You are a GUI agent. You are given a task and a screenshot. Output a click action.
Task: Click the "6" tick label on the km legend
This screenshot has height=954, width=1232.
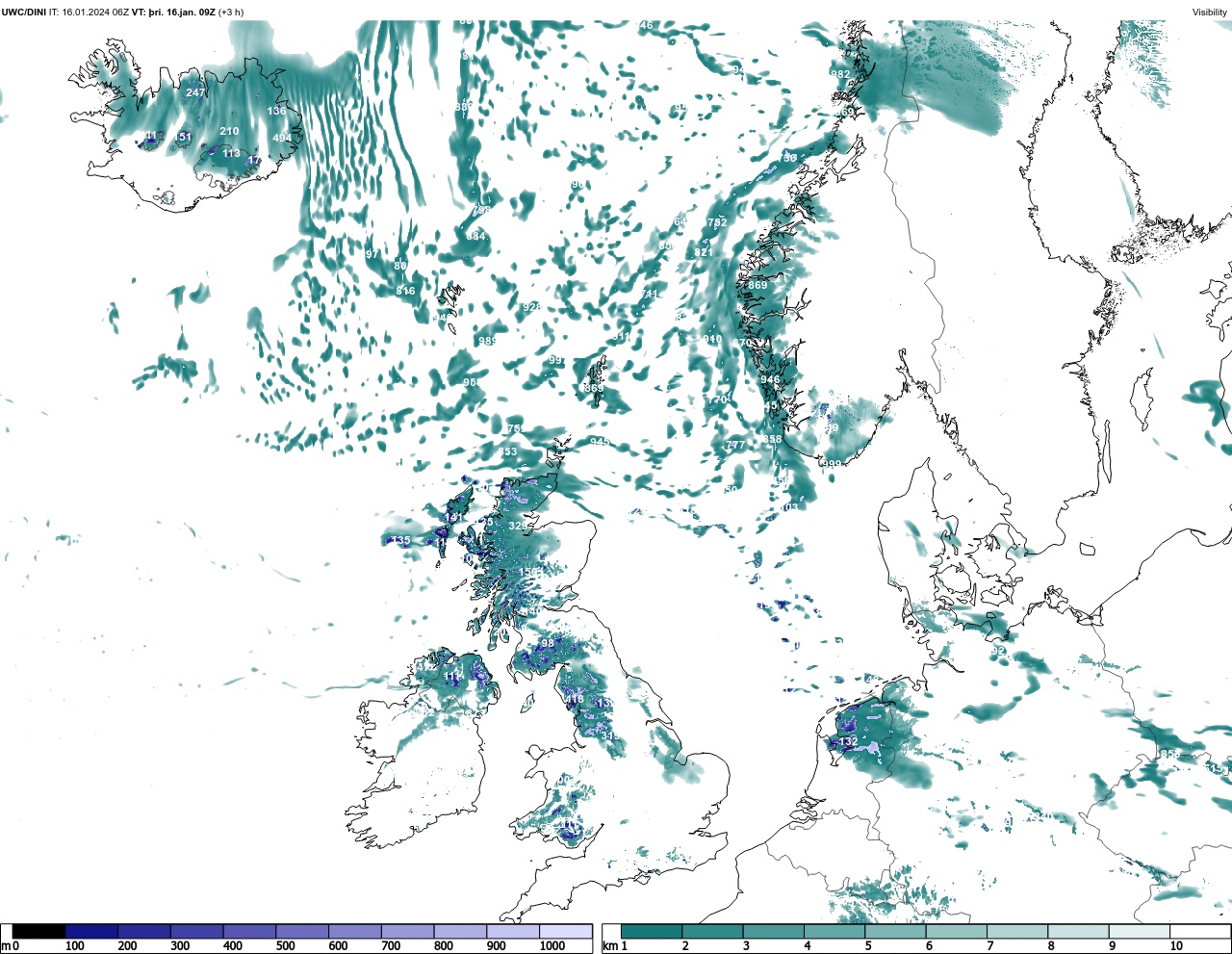pyautogui.click(x=929, y=946)
